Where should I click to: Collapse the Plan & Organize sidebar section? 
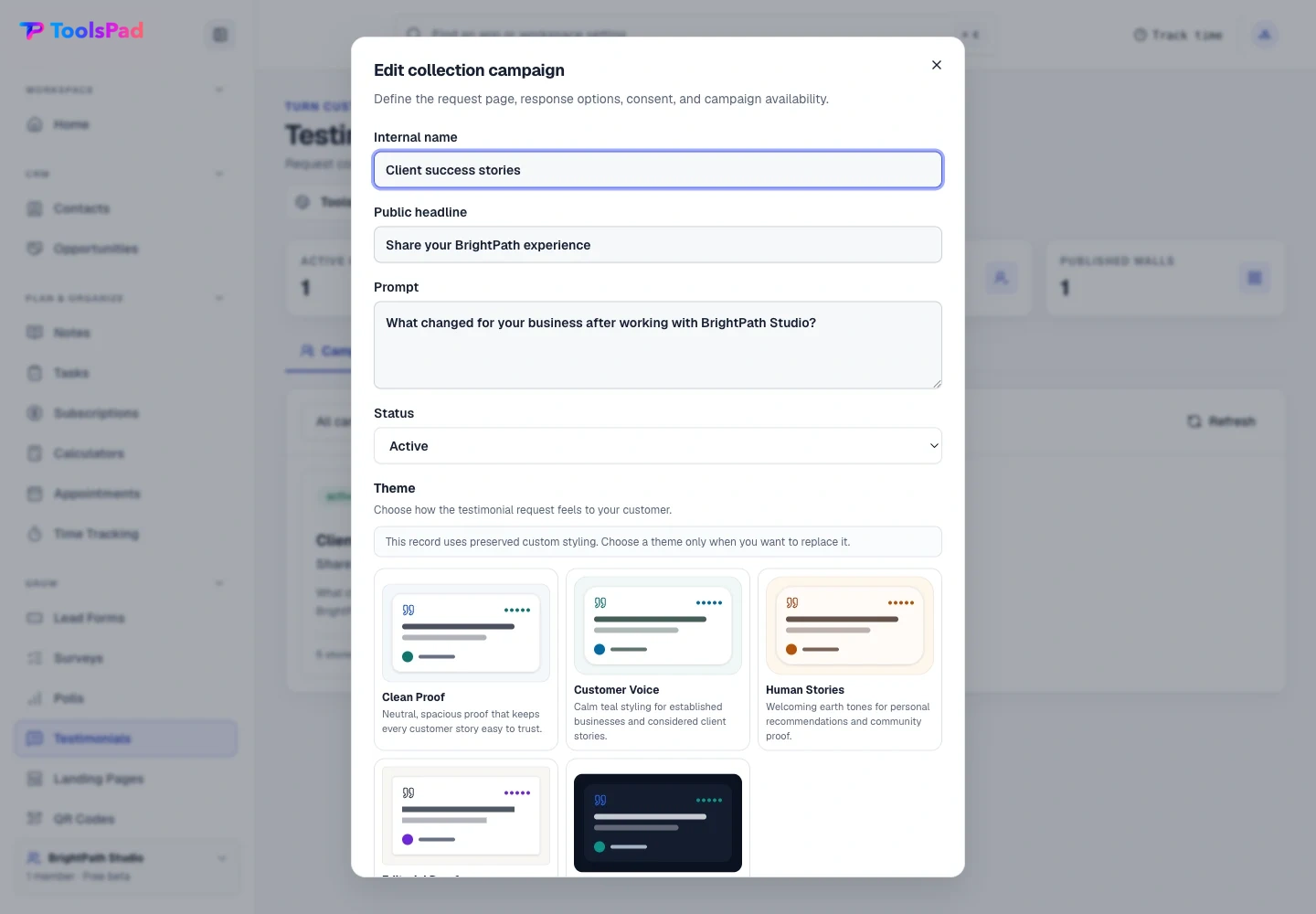tap(219, 298)
